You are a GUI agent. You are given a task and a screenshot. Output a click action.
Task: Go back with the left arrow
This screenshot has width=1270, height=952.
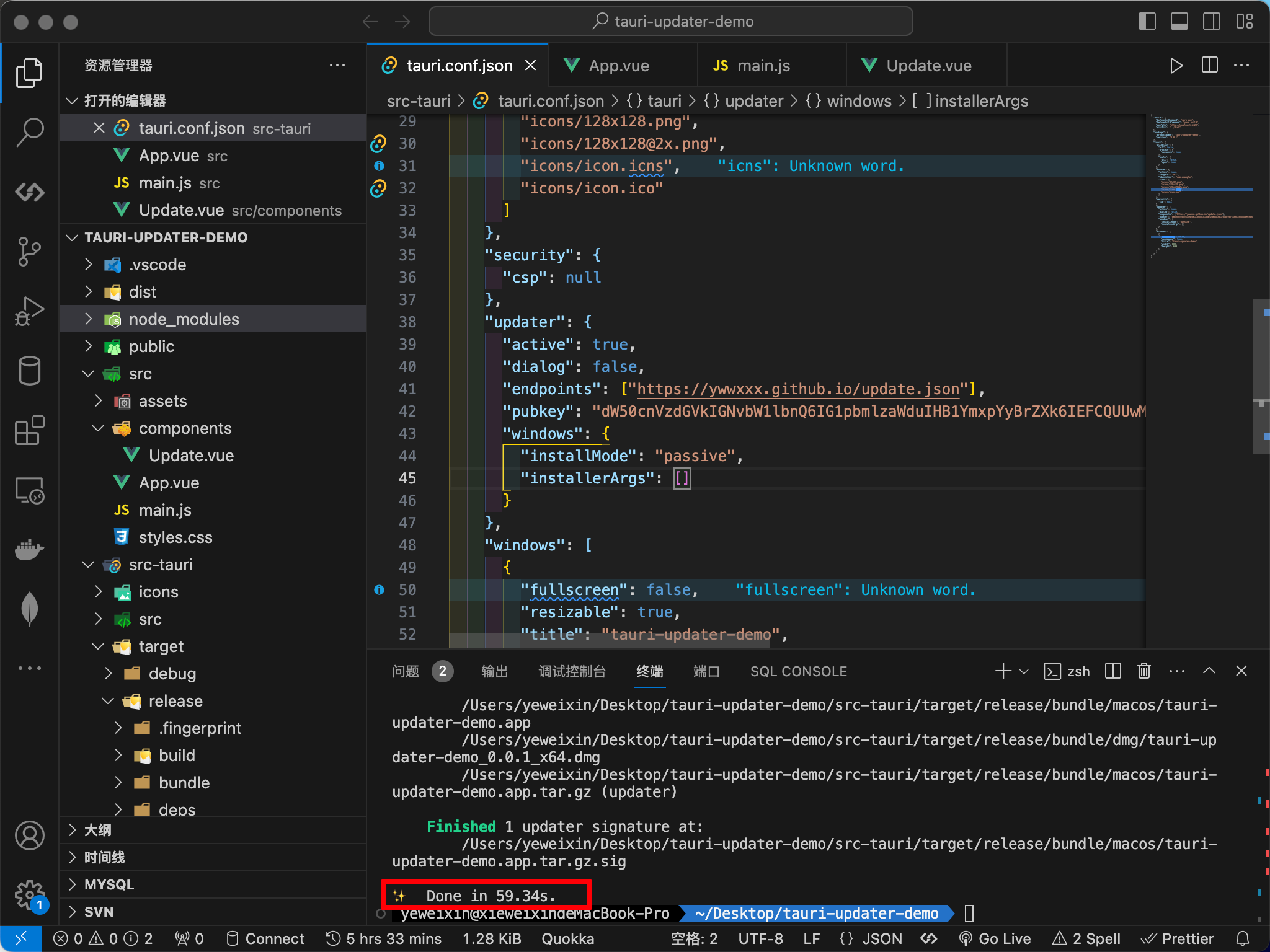pos(370,22)
